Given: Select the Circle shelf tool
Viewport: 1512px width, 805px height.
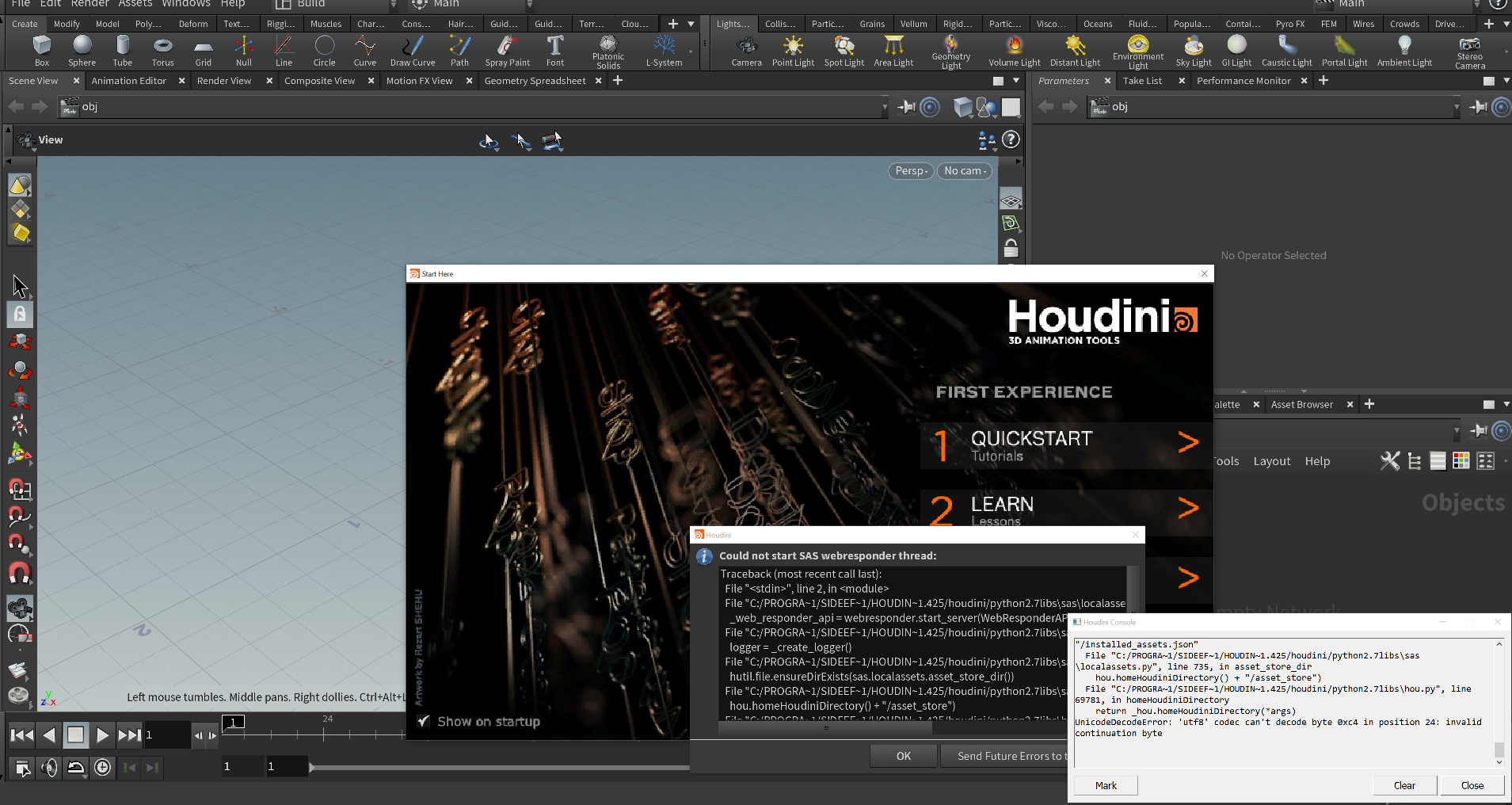Looking at the screenshot, I should (325, 51).
